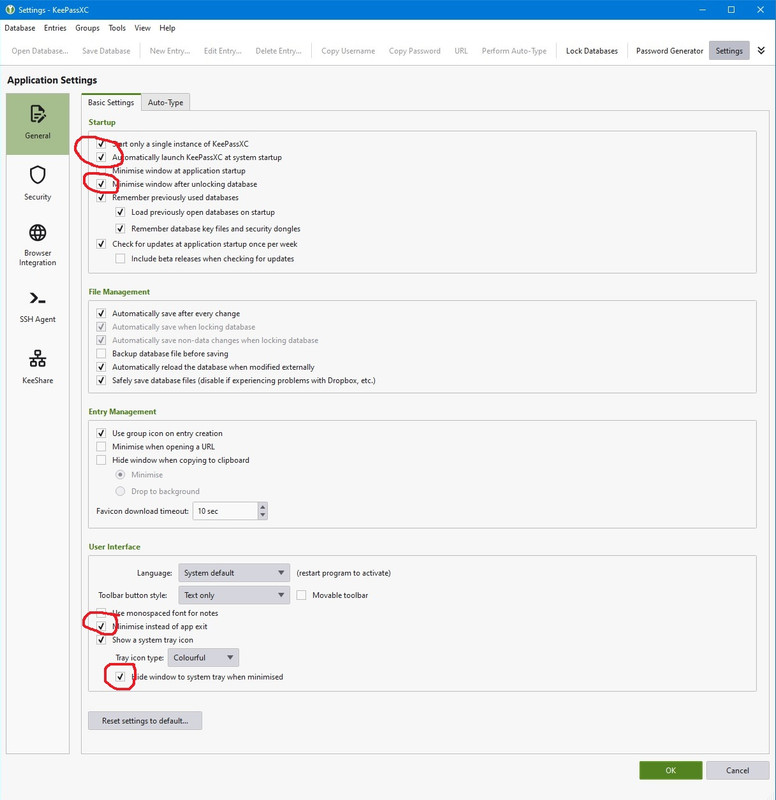Toggle show a system tray icon
Image resolution: width=776 pixels, height=800 pixels.
point(101,640)
